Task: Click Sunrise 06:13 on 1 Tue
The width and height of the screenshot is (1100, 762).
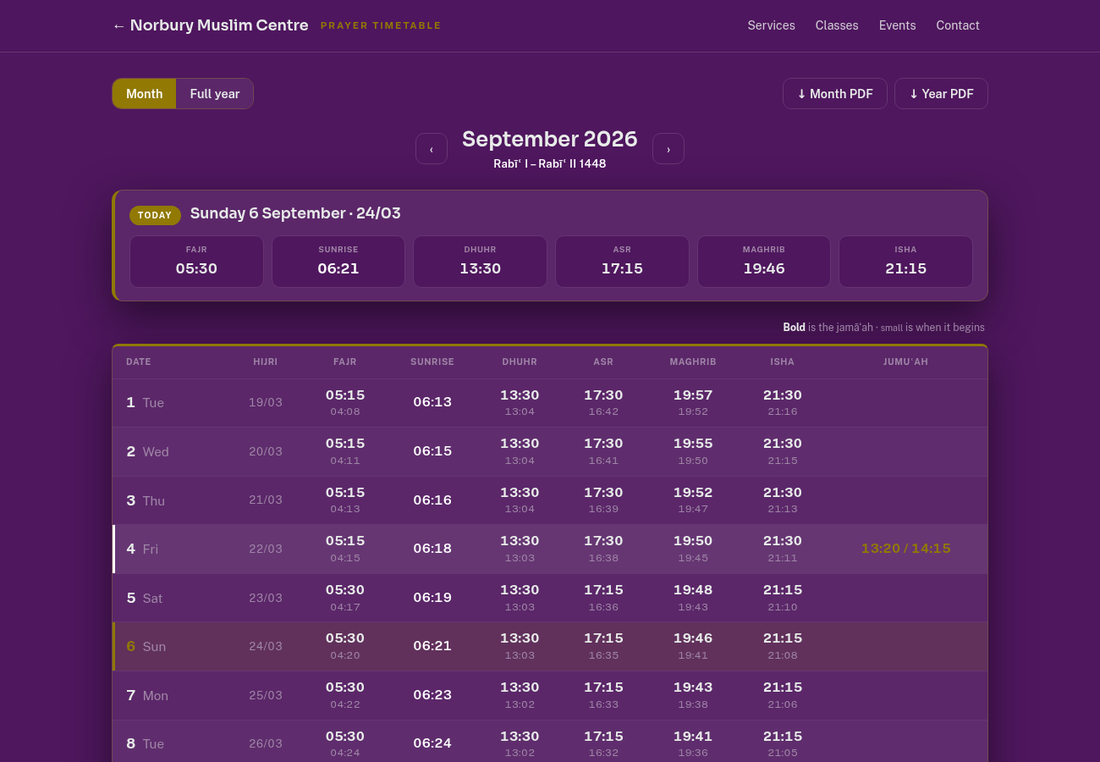Action: pos(432,402)
